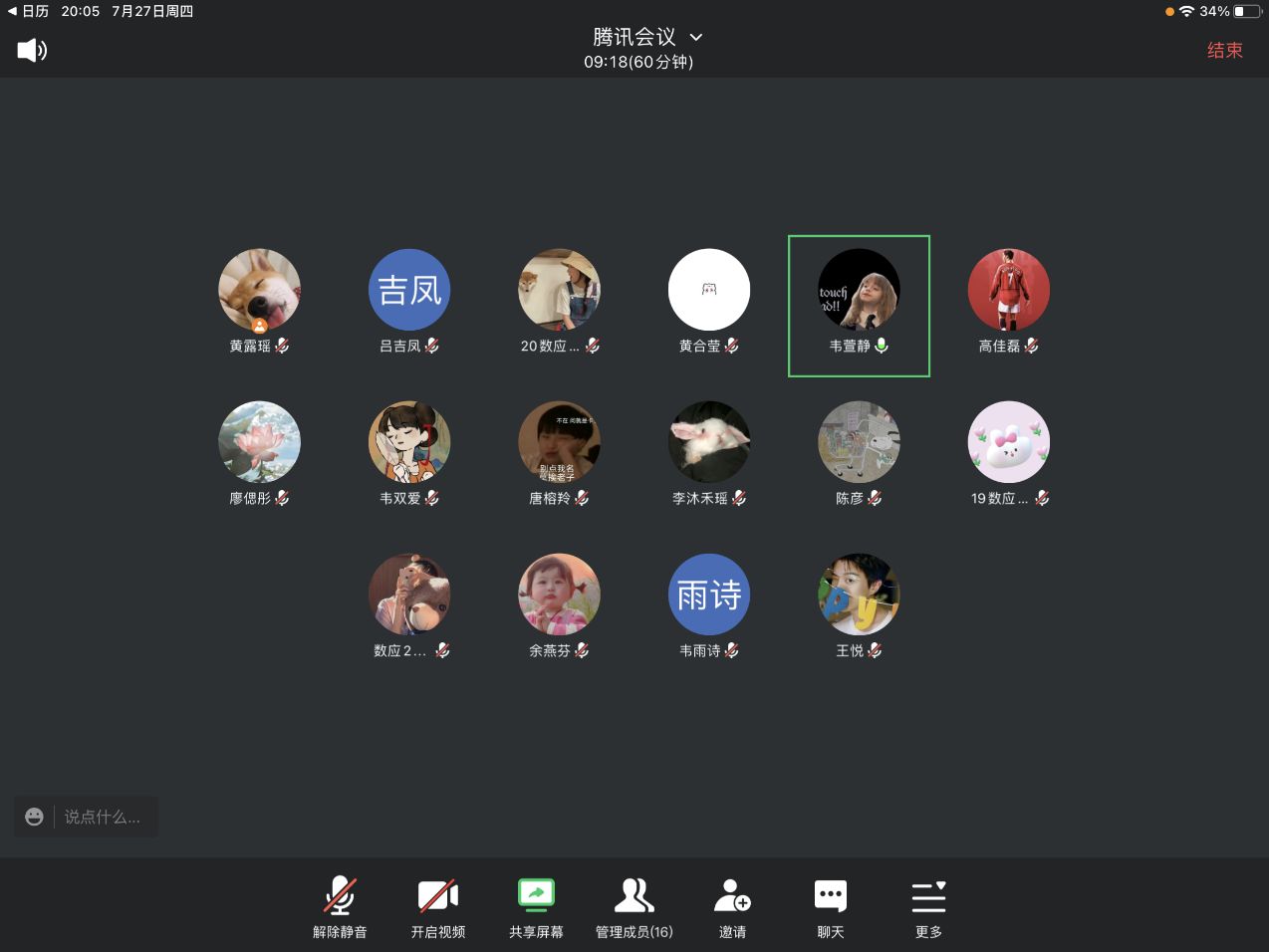This screenshot has height=952, width=1269.
Task: Select 韦萱静 speaking participant tile
Action: [858, 306]
